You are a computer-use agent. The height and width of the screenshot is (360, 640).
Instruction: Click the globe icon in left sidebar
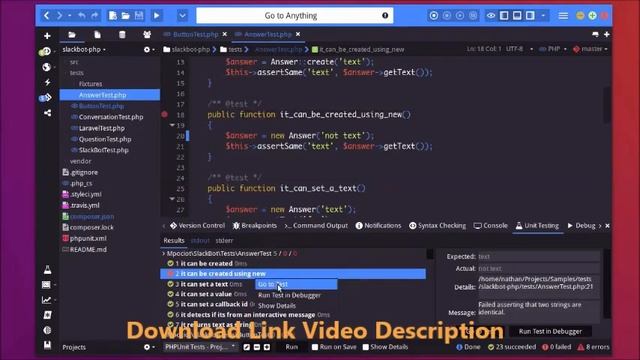47,67
